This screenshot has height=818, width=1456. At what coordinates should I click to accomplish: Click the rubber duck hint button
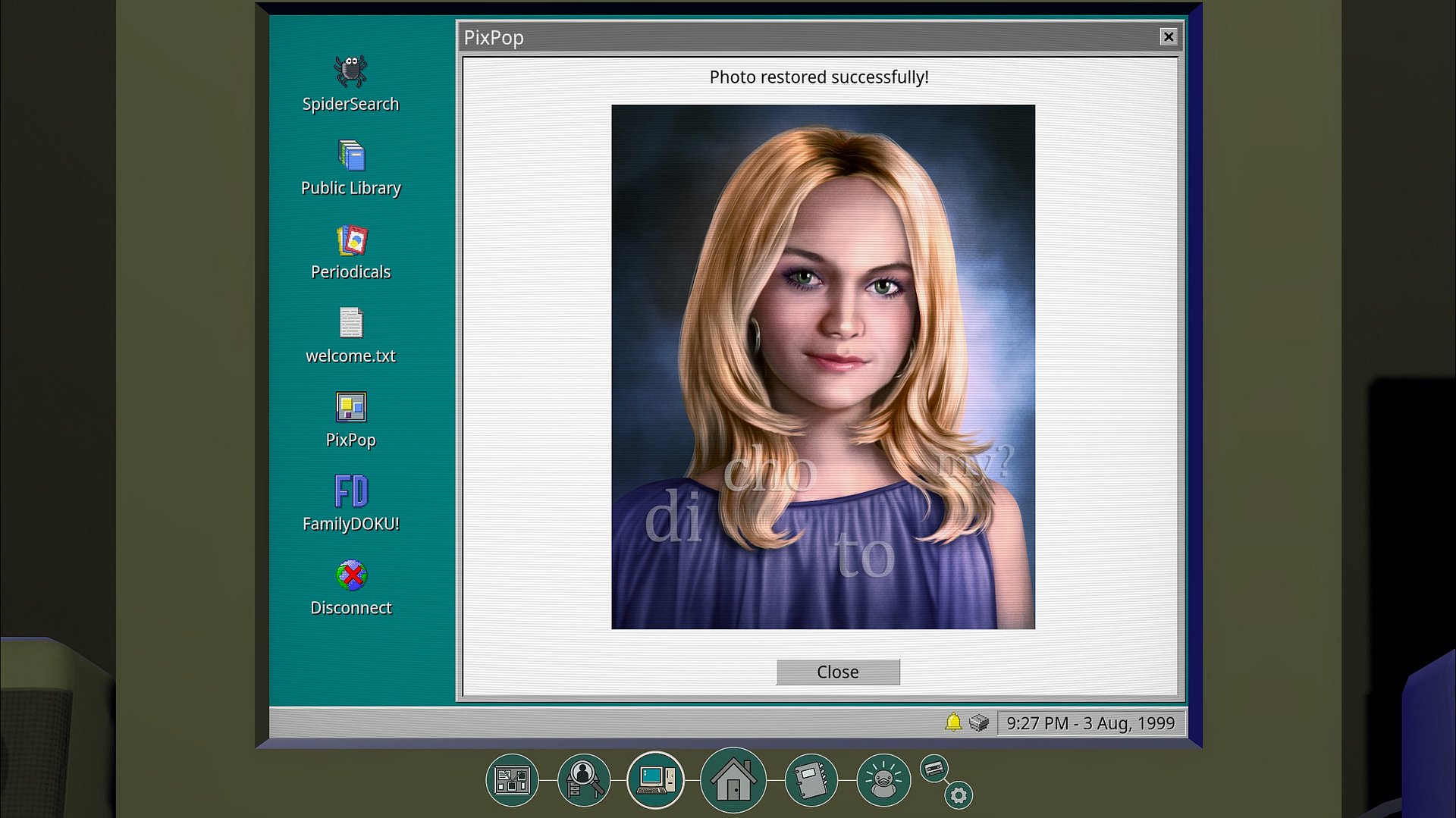point(883,780)
